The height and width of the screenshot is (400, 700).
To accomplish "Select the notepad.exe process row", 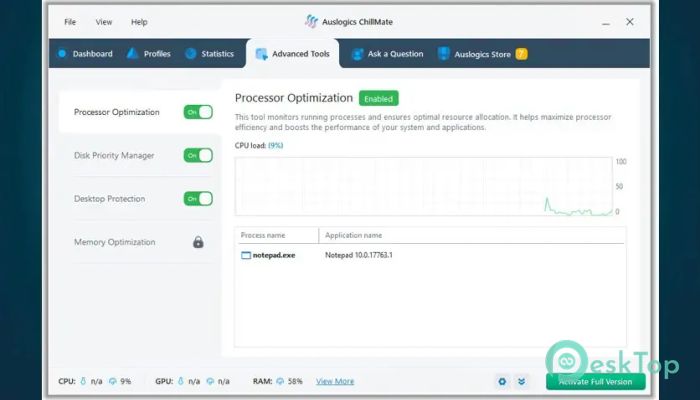I will point(430,255).
